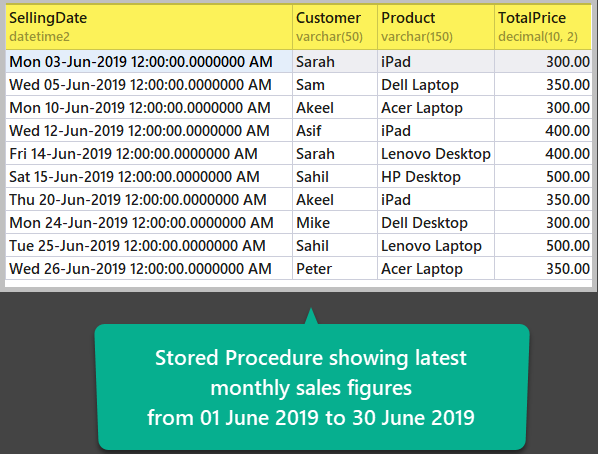Select customer 'Peter' cell
598x454 pixels.
coord(335,269)
